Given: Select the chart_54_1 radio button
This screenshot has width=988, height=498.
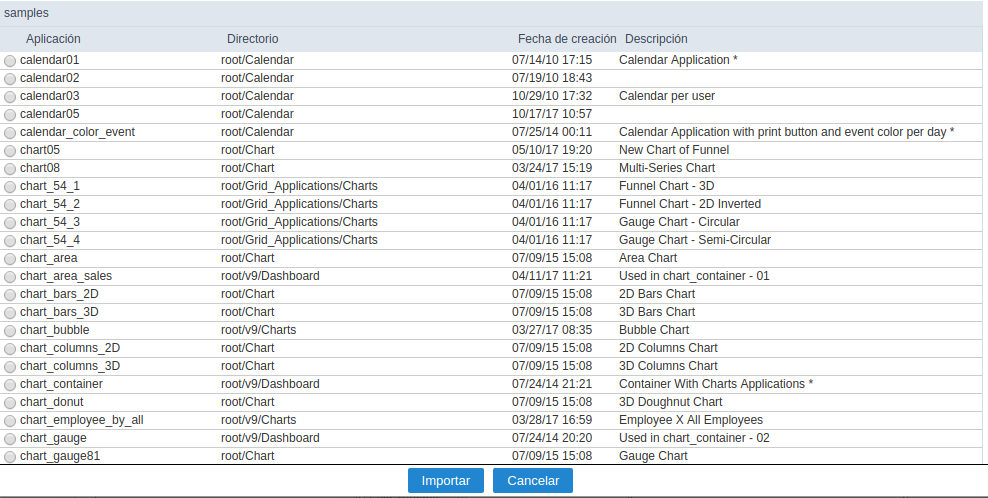Looking at the screenshot, I should (x=10, y=187).
